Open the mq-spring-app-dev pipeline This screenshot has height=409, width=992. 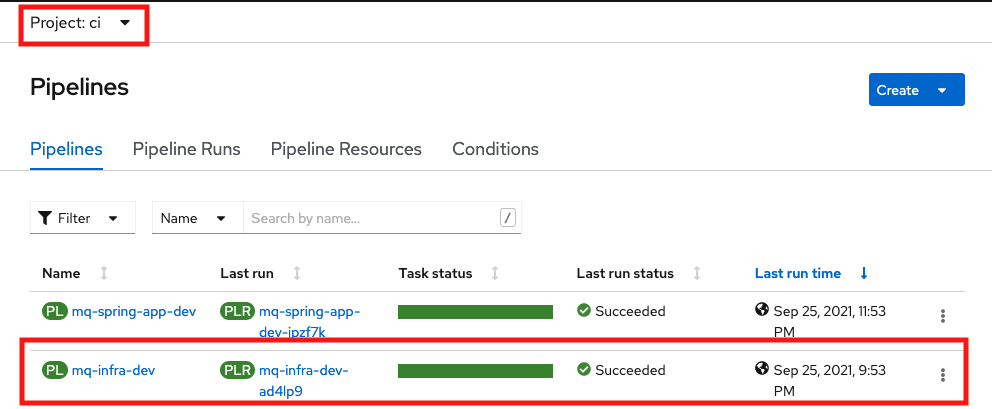(134, 311)
